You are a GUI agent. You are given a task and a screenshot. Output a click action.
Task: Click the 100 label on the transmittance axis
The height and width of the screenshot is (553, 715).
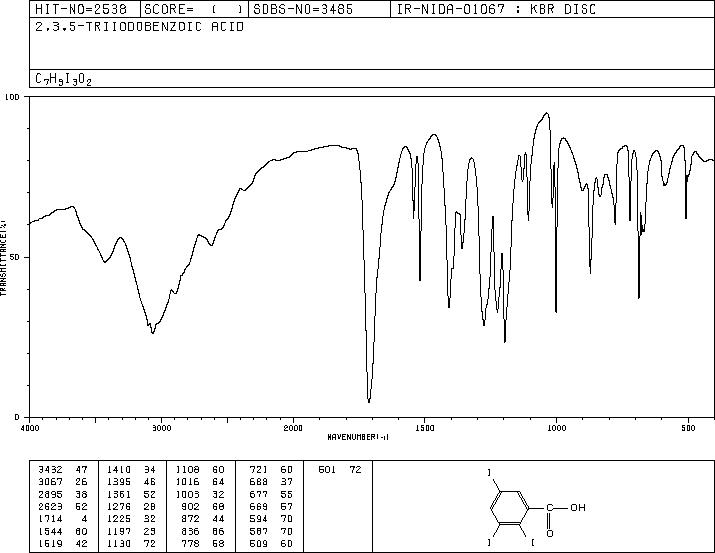click(13, 97)
